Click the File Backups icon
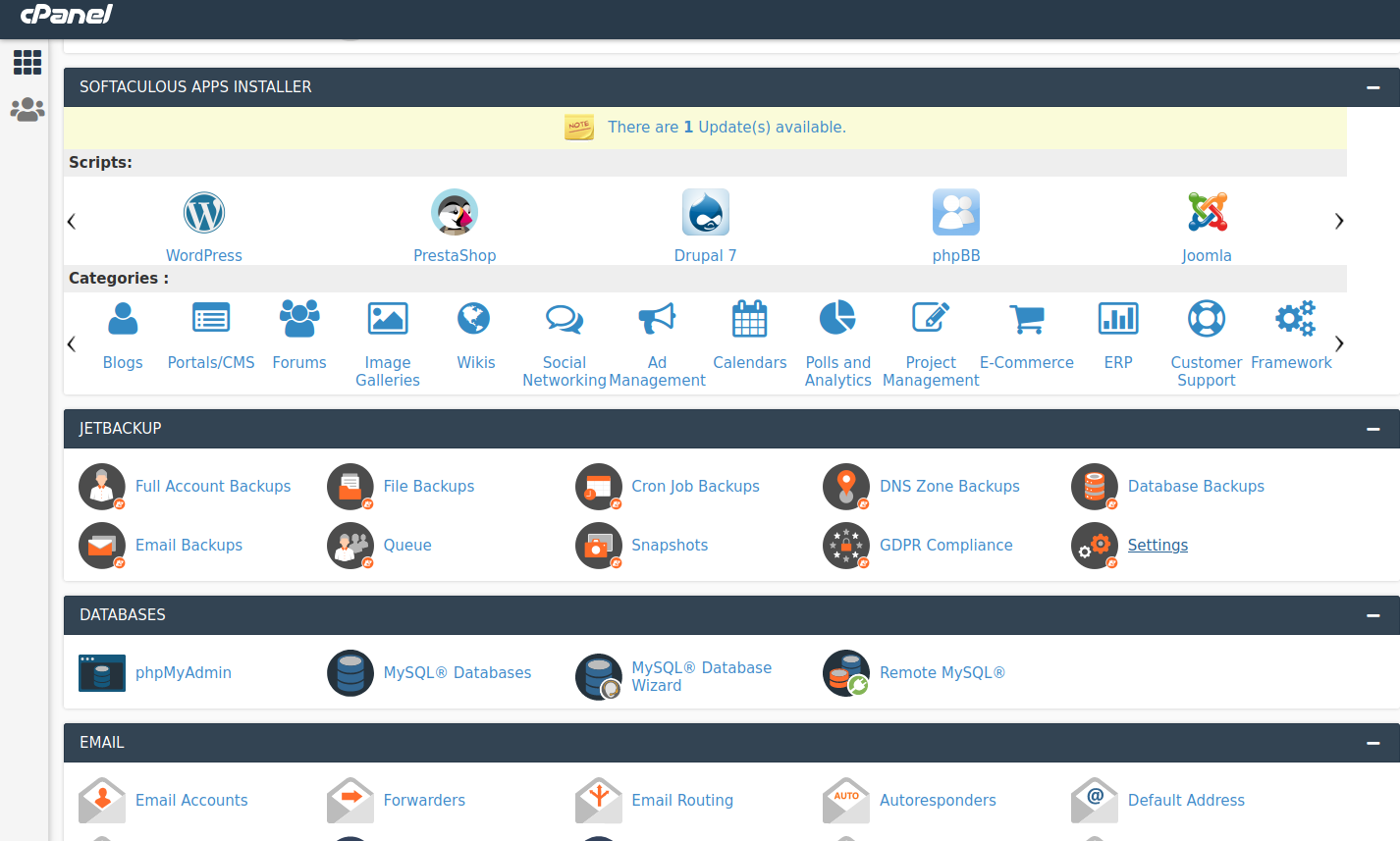This screenshot has height=841, width=1400. click(x=350, y=487)
